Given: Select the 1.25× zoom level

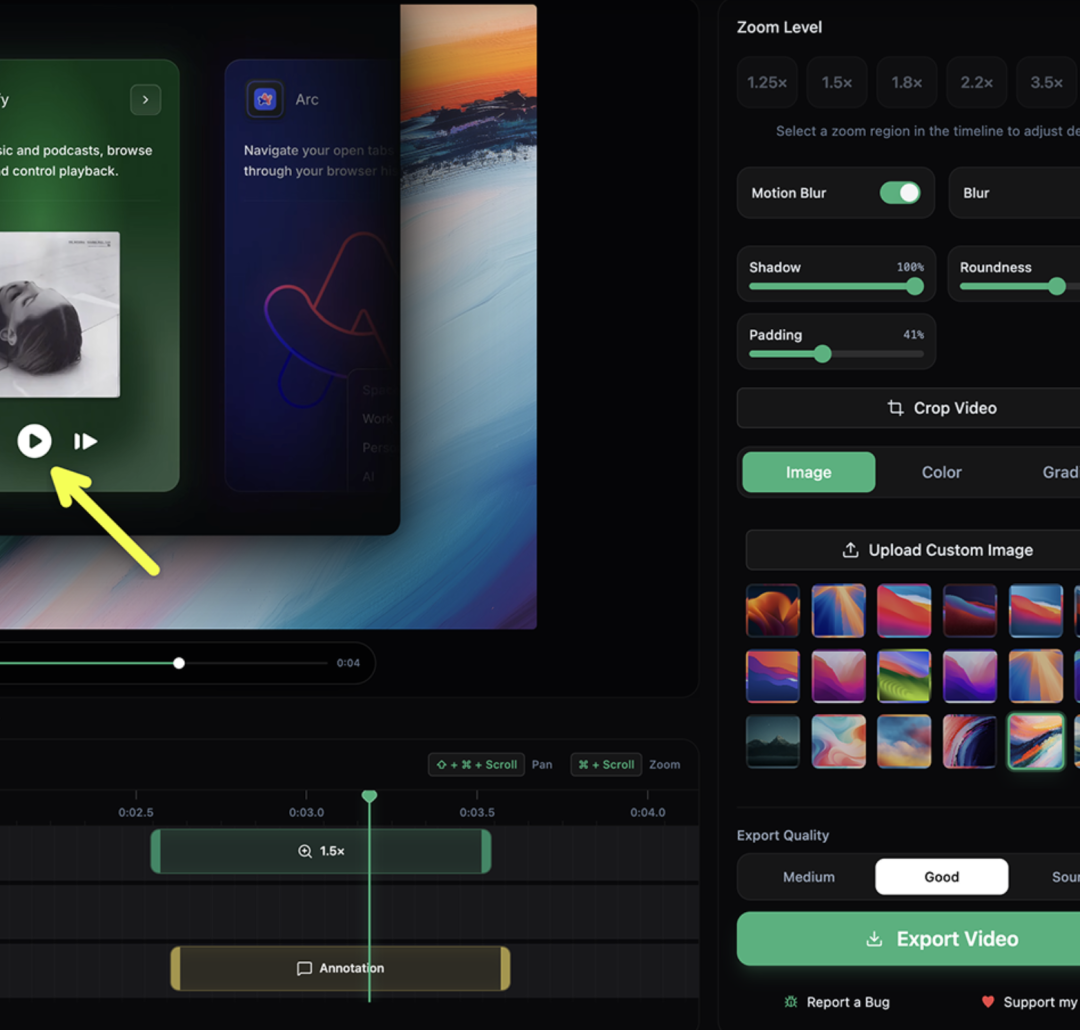Looking at the screenshot, I should 767,83.
